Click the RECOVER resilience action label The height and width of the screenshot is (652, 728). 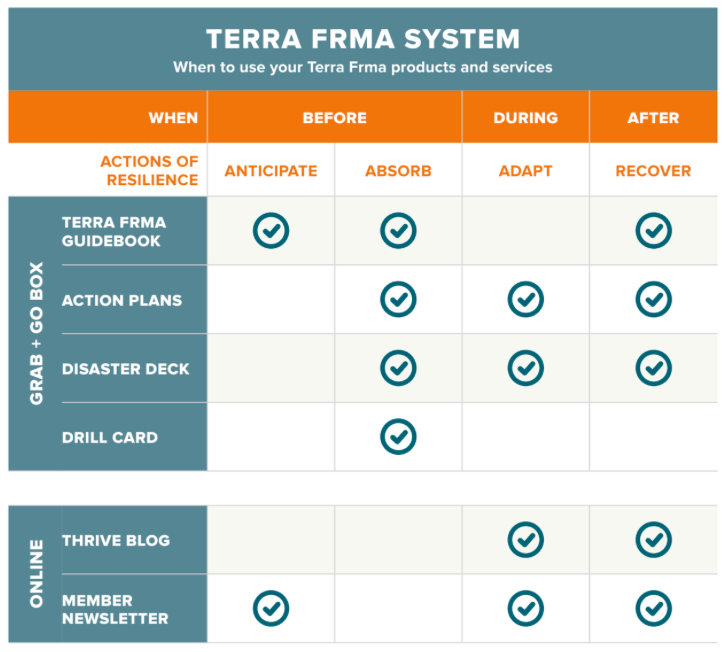click(653, 171)
